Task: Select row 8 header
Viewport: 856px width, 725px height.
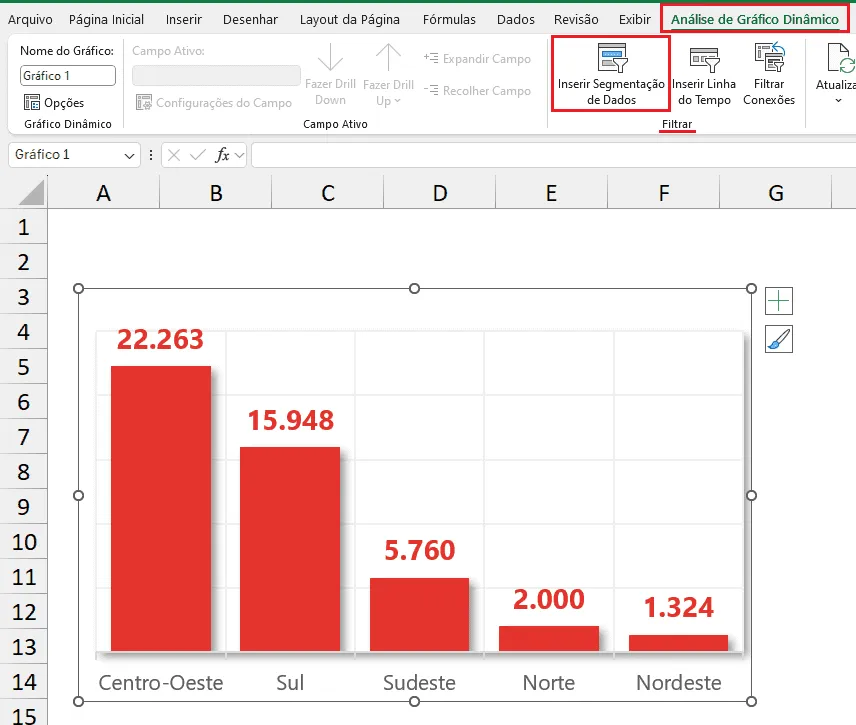Action: pos(23,472)
